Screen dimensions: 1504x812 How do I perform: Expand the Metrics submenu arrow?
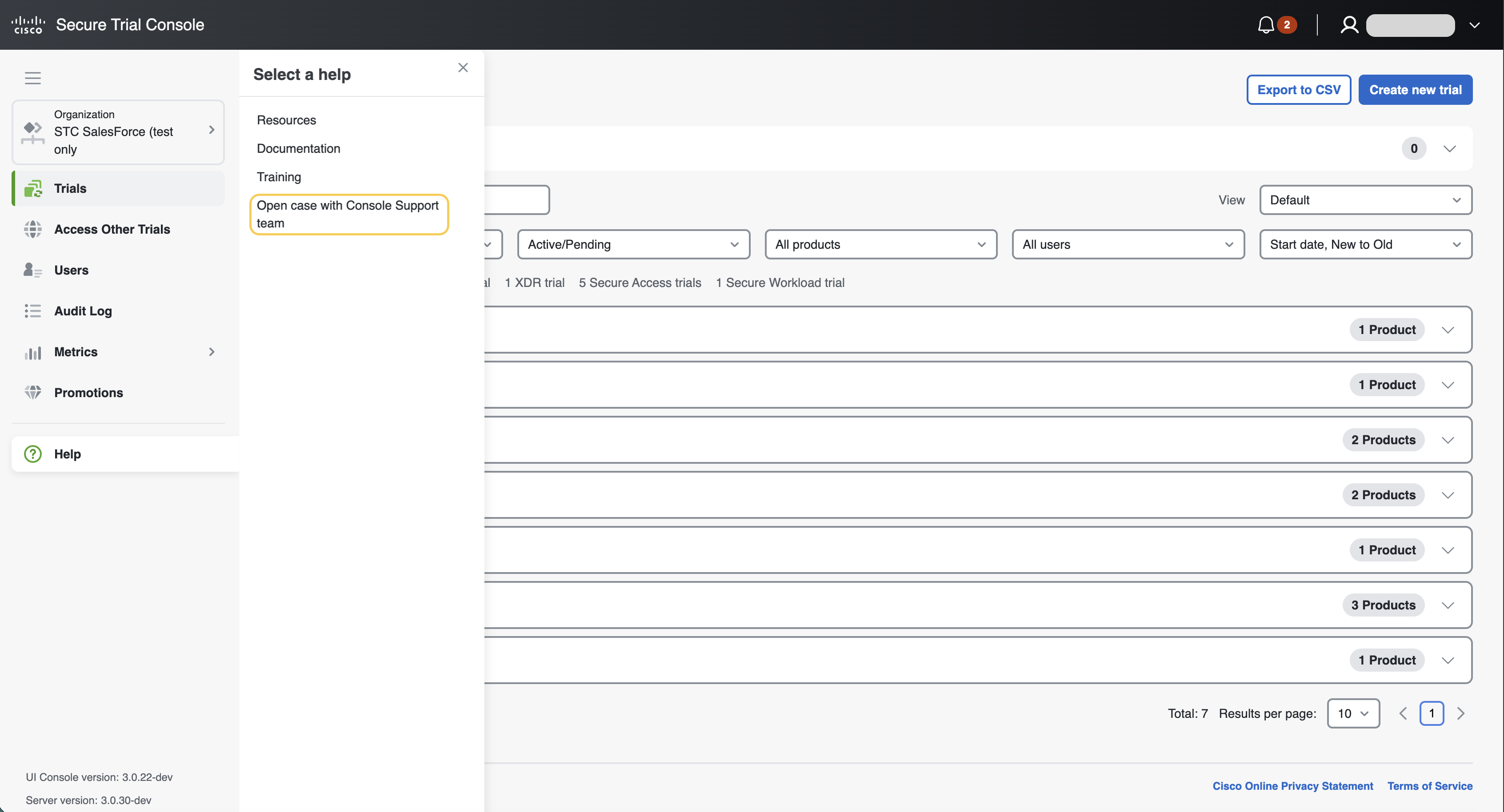pos(212,352)
